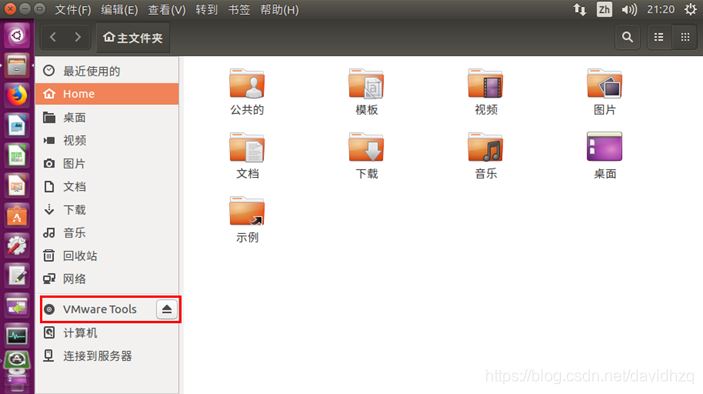Open the 示例 link folder

pos(247,220)
